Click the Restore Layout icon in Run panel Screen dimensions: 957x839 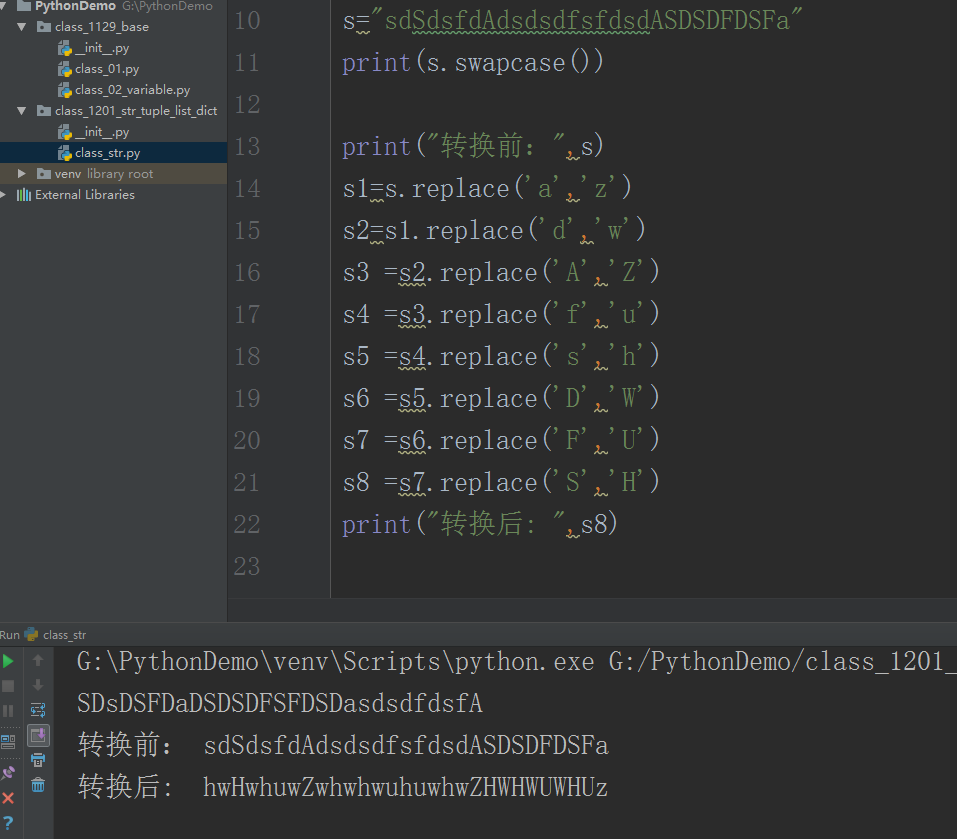(x=8, y=741)
